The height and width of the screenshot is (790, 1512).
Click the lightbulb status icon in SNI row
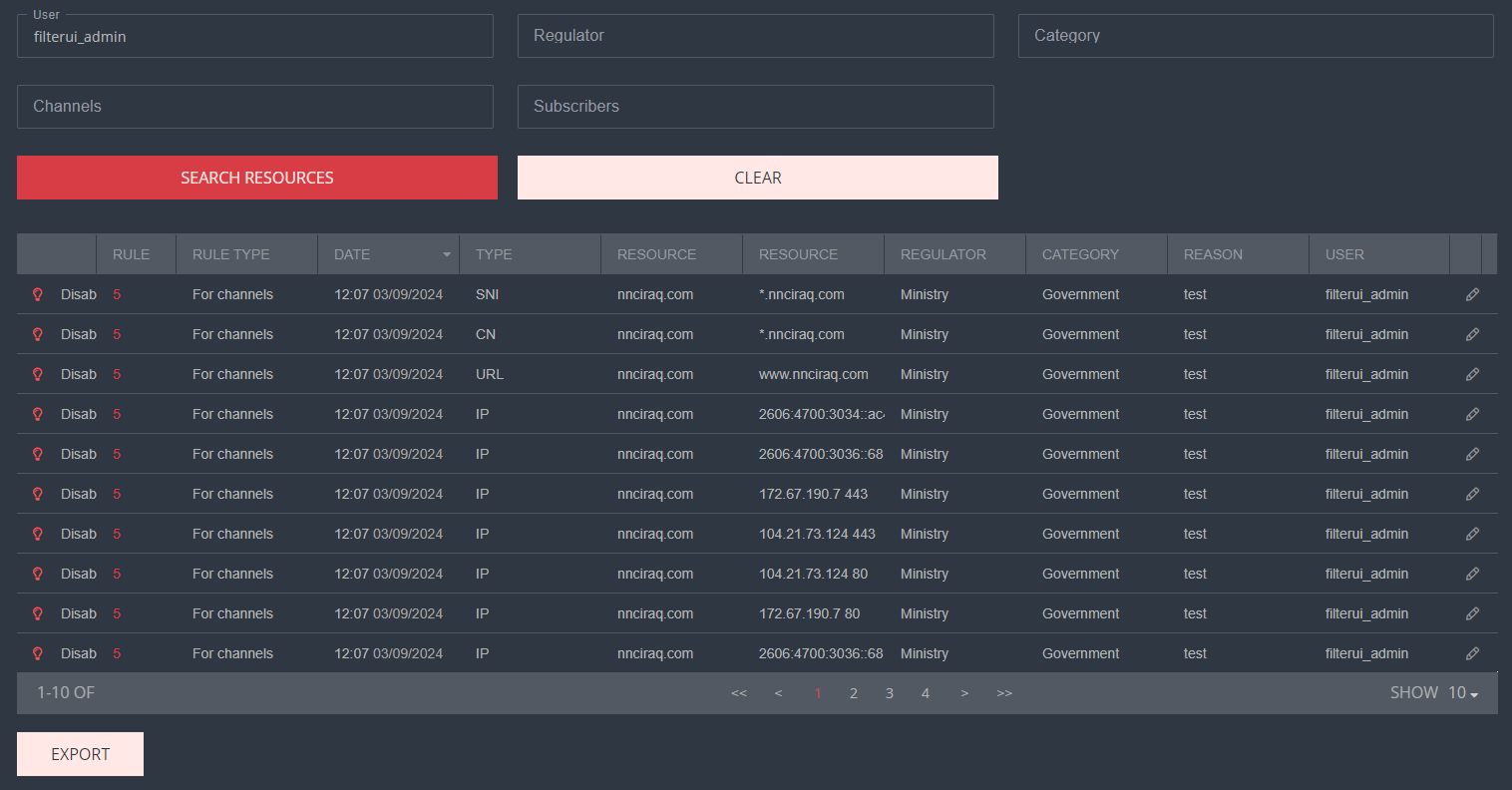pos(38,294)
